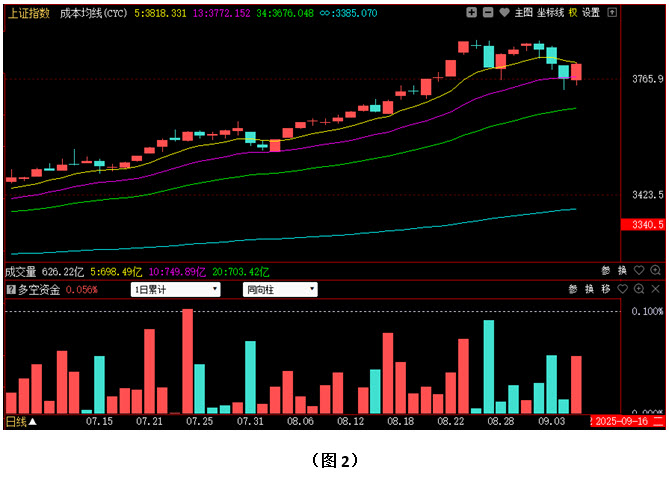Click the heart icon in 成交量 row
The height and width of the screenshot is (480, 669).
click(x=639, y=270)
